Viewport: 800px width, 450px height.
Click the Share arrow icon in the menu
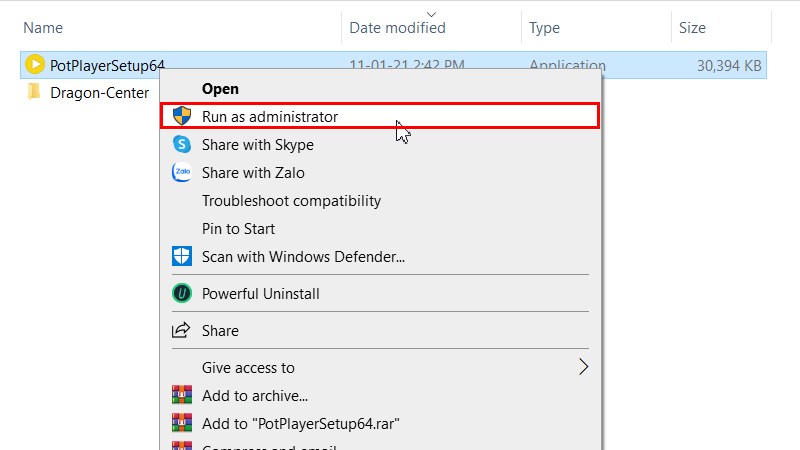(x=182, y=330)
